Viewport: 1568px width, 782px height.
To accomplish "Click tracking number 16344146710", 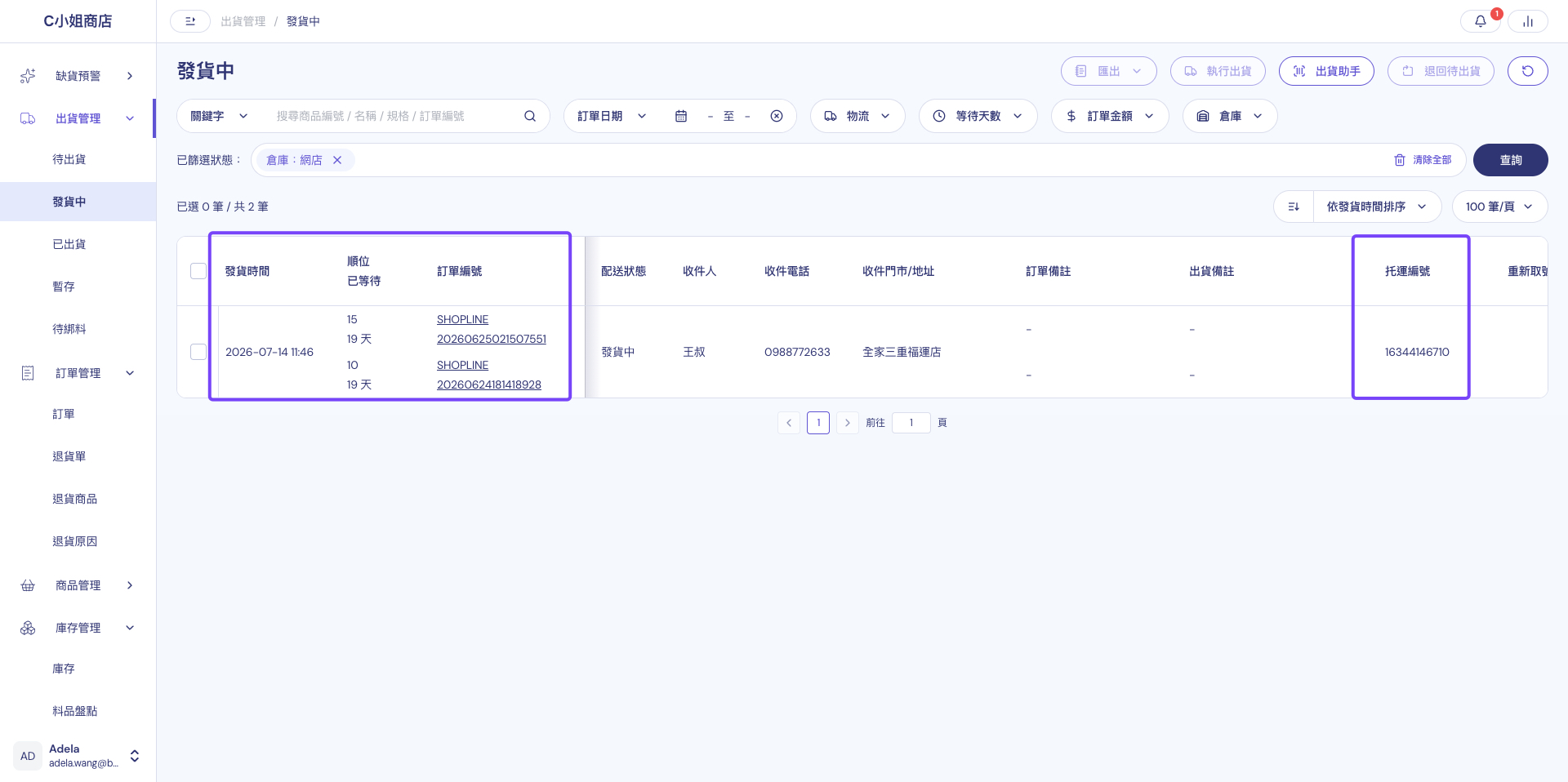I will pyautogui.click(x=1417, y=352).
